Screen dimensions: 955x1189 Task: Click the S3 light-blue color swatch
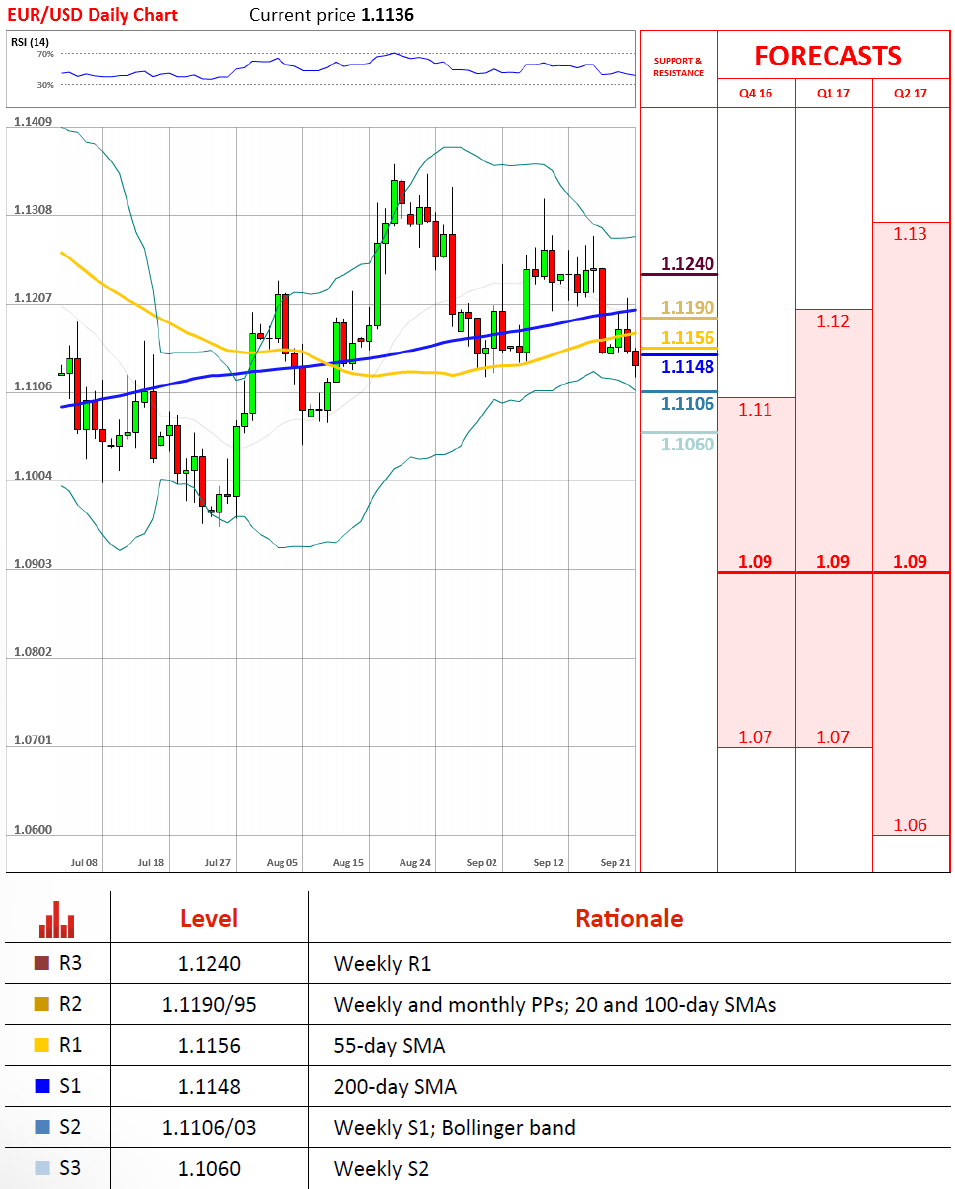click(x=42, y=1168)
